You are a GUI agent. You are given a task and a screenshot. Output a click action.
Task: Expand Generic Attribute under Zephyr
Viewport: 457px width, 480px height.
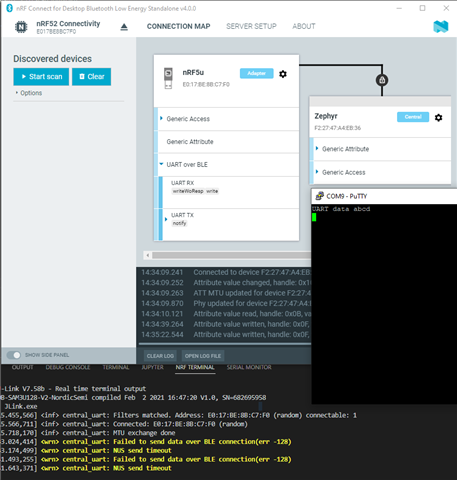pyautogui.click(x=317, y=149)
